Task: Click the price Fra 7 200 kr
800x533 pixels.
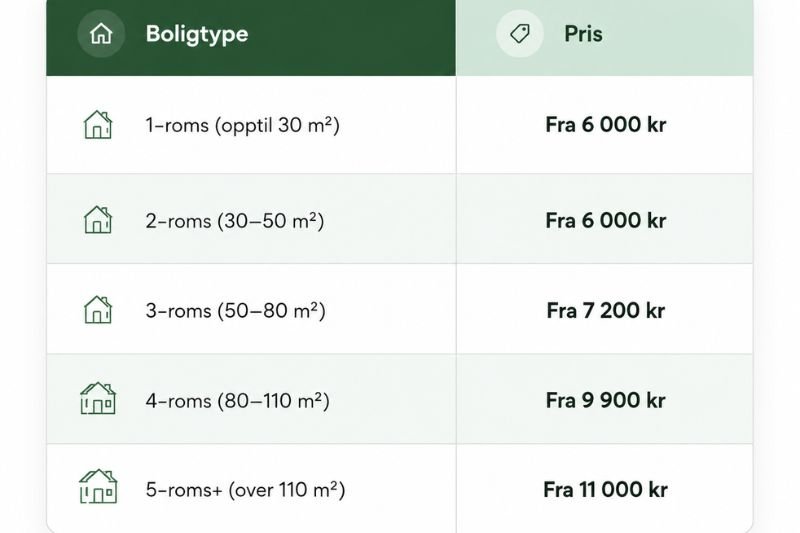Action: click(x=606, y=311)
